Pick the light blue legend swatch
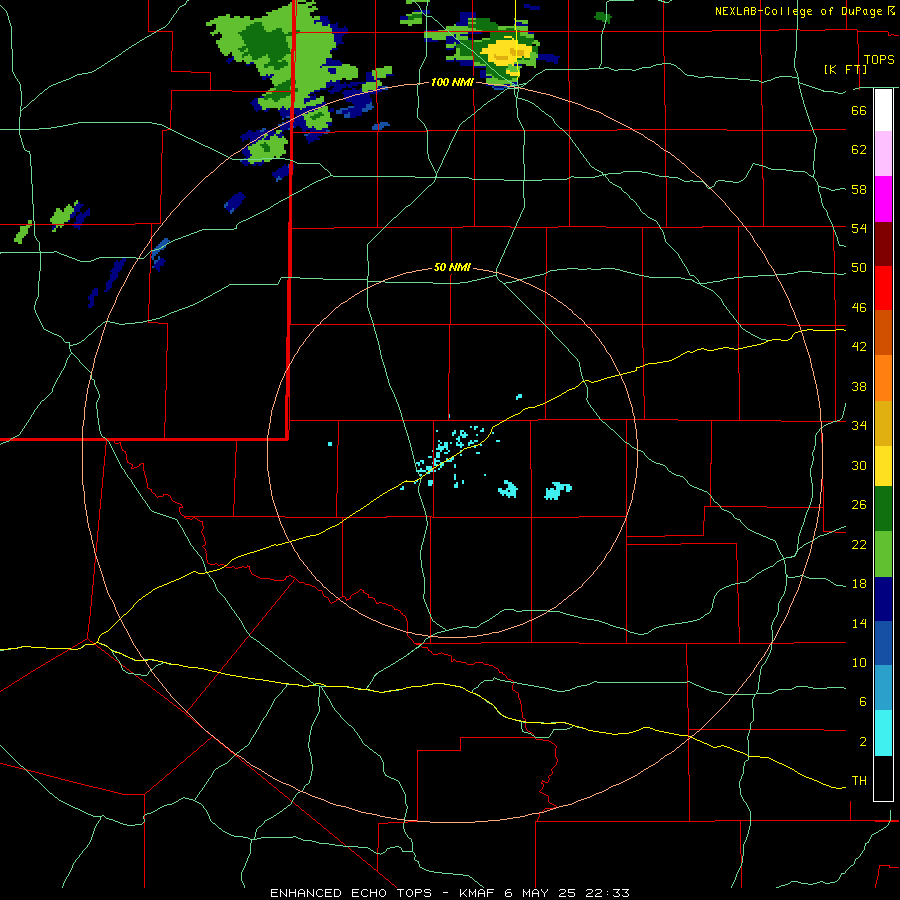 point(883,687)
